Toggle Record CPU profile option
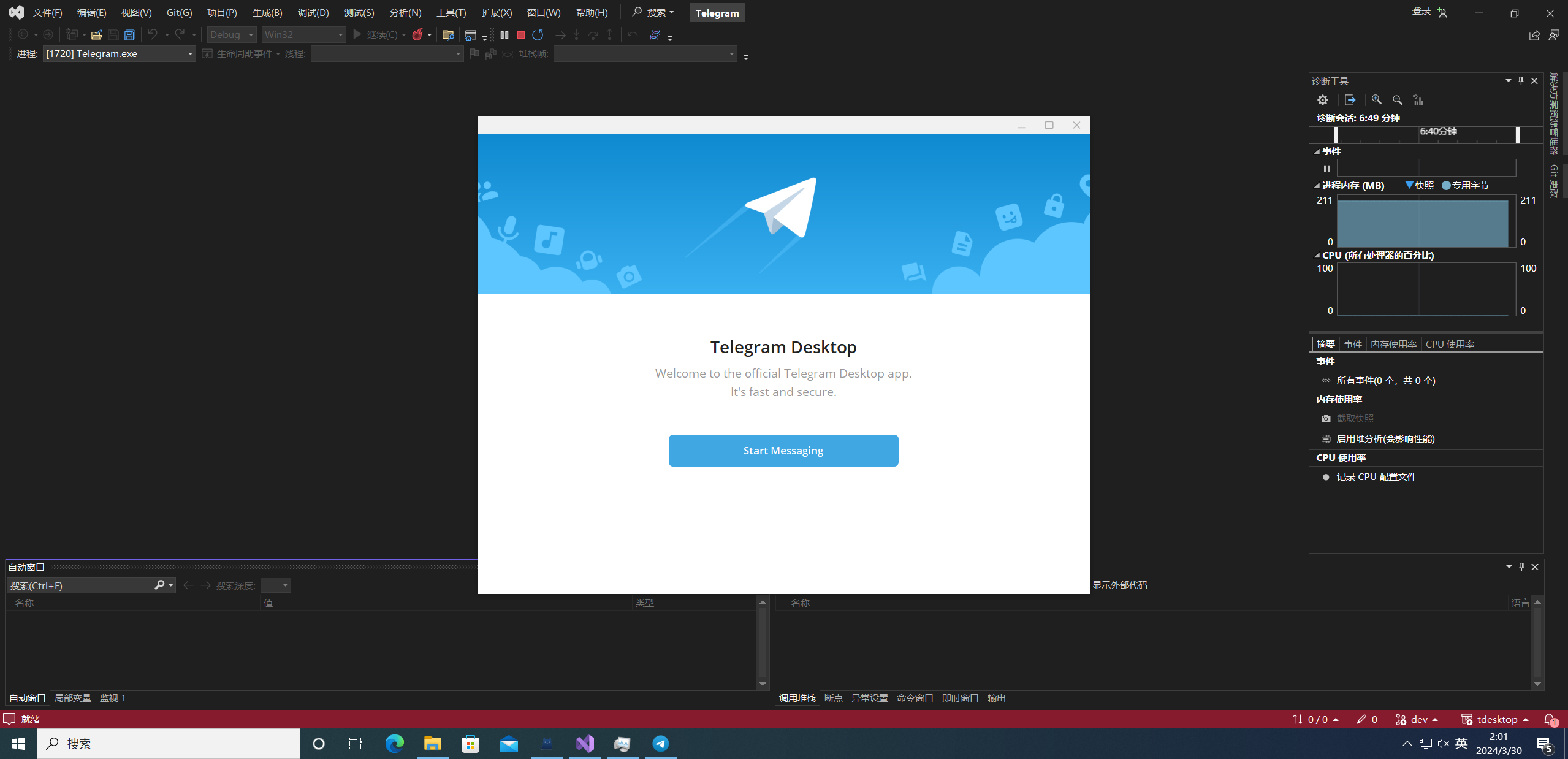The width and height of the screenshot is (1568, 759). point(1376,476)
